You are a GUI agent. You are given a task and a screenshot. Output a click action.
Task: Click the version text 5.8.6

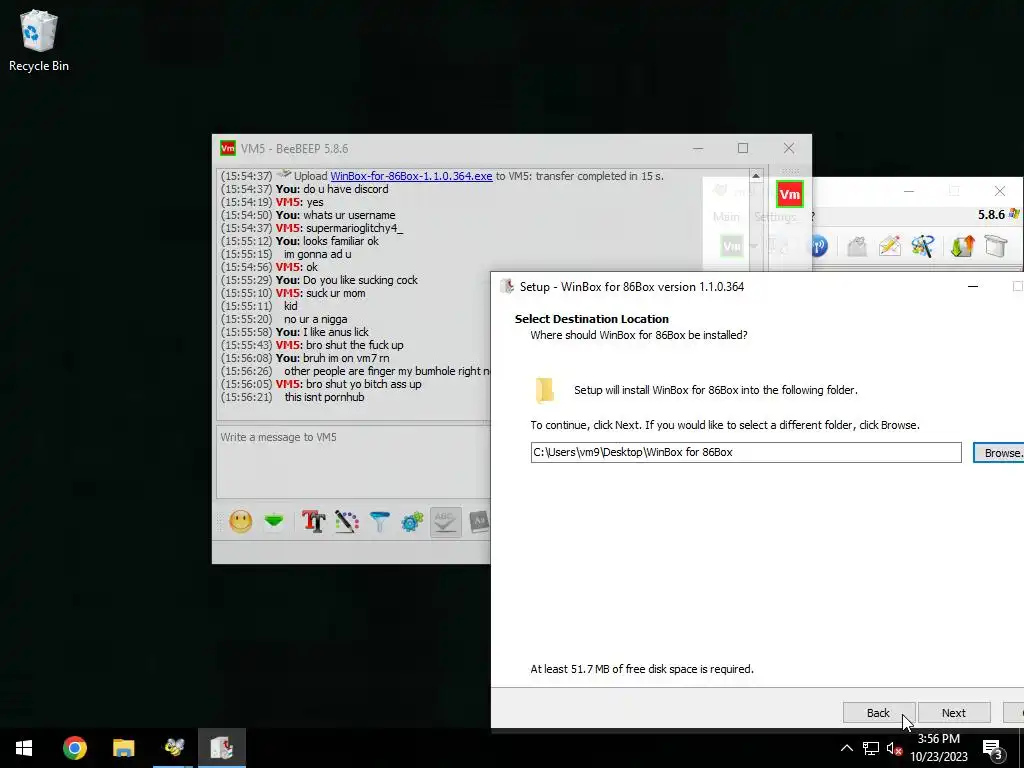tap(991, 214)
